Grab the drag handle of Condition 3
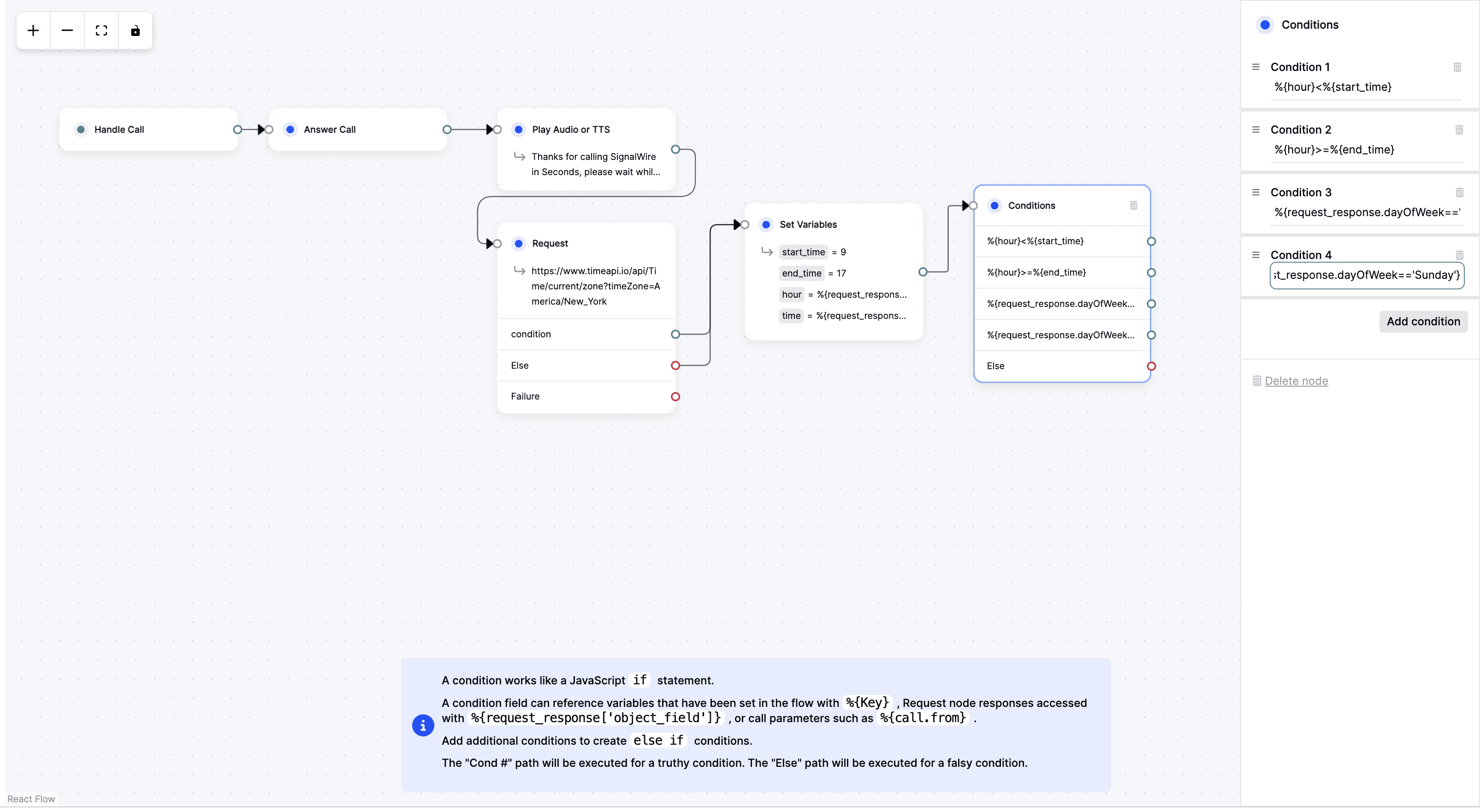Image resolution: width=1480 pixels, height=812 pixels. click(1256, 192)
